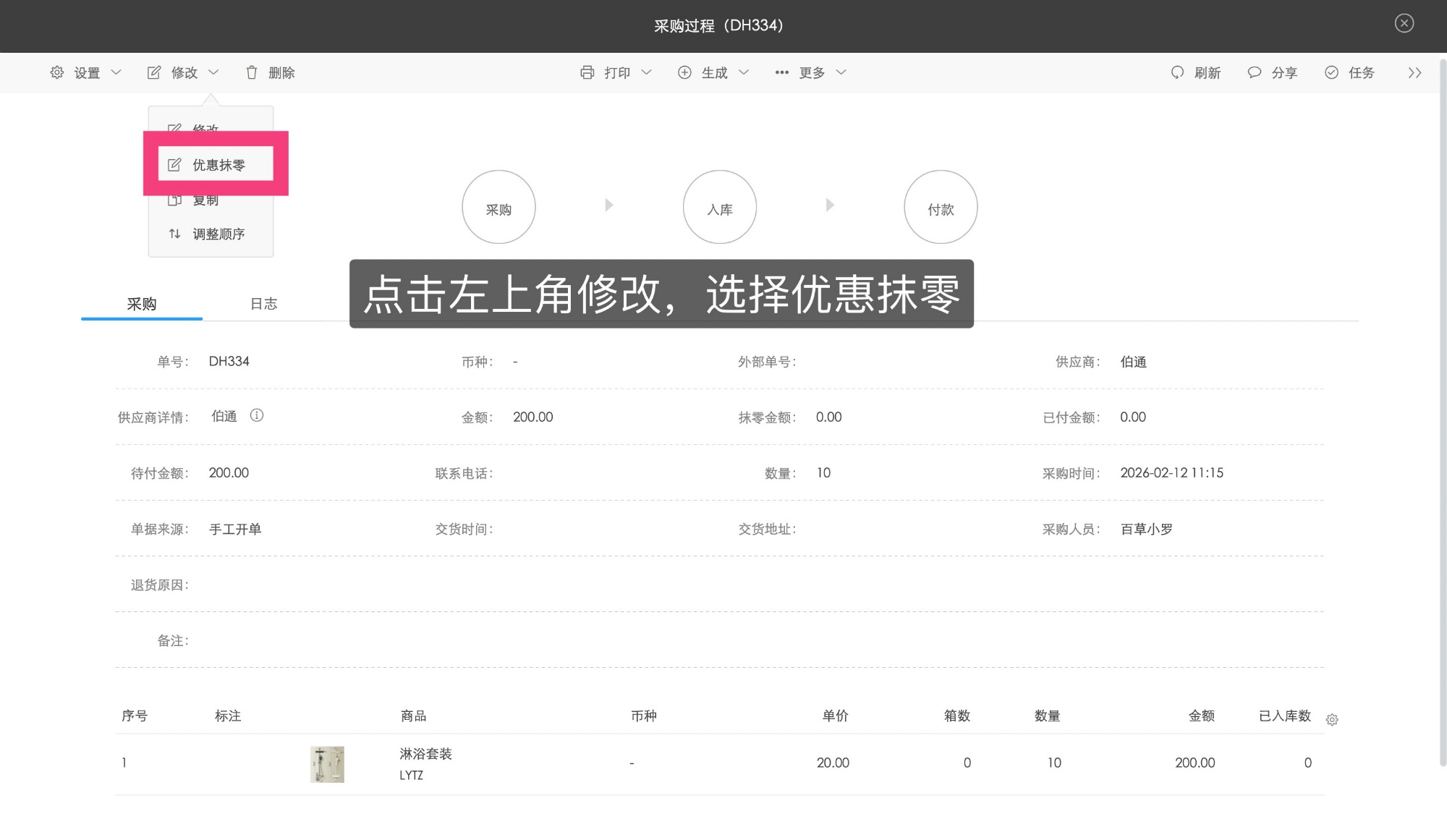This screenshot has width=1447, height=840.
Task: Open the 打印 dropdown arrow
Action: pyautogui.click(x=648, y=72)
